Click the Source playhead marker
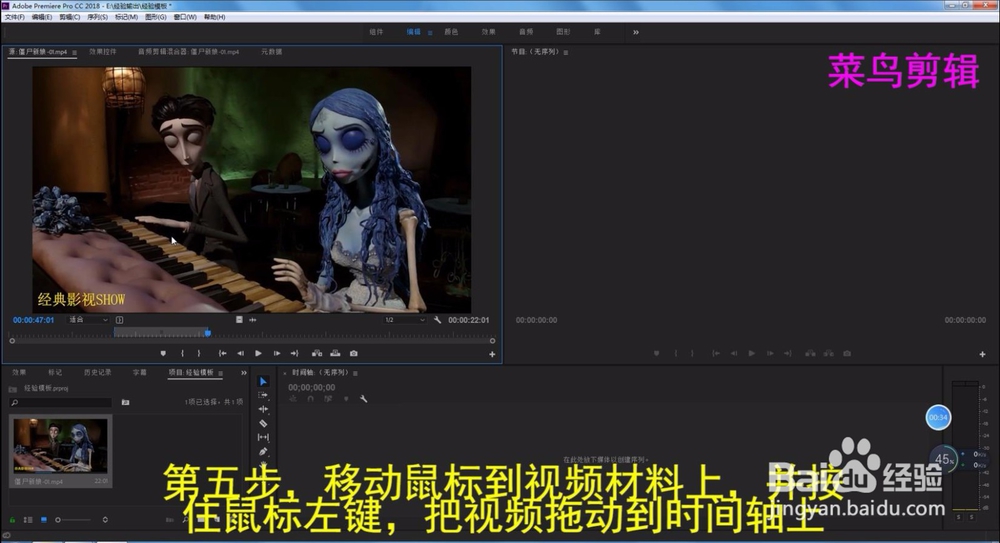The width and height of the screenshot is (1000, 543). coord(207,332)
